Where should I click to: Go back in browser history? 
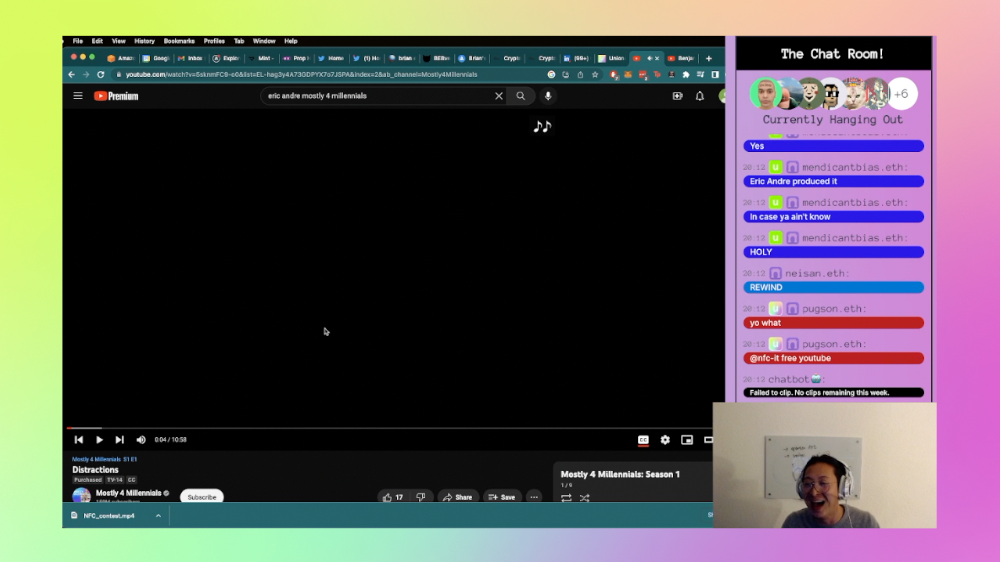point(71,75)
